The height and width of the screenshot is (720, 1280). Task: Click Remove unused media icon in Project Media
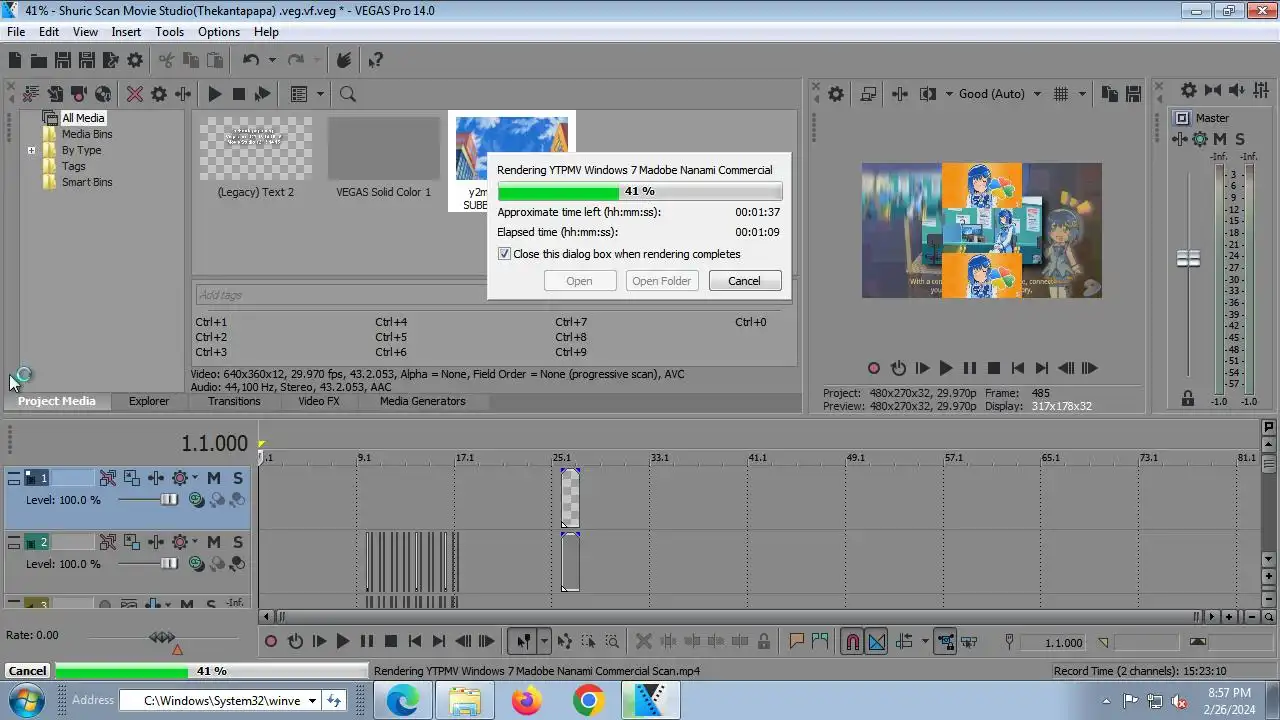coord(31,94)
